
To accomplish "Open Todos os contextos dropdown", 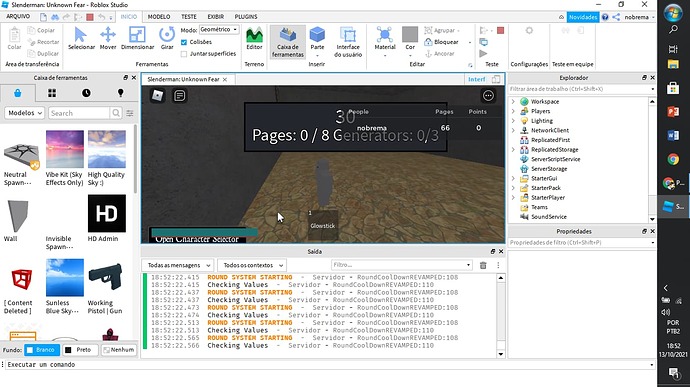I will click(252, 265).
